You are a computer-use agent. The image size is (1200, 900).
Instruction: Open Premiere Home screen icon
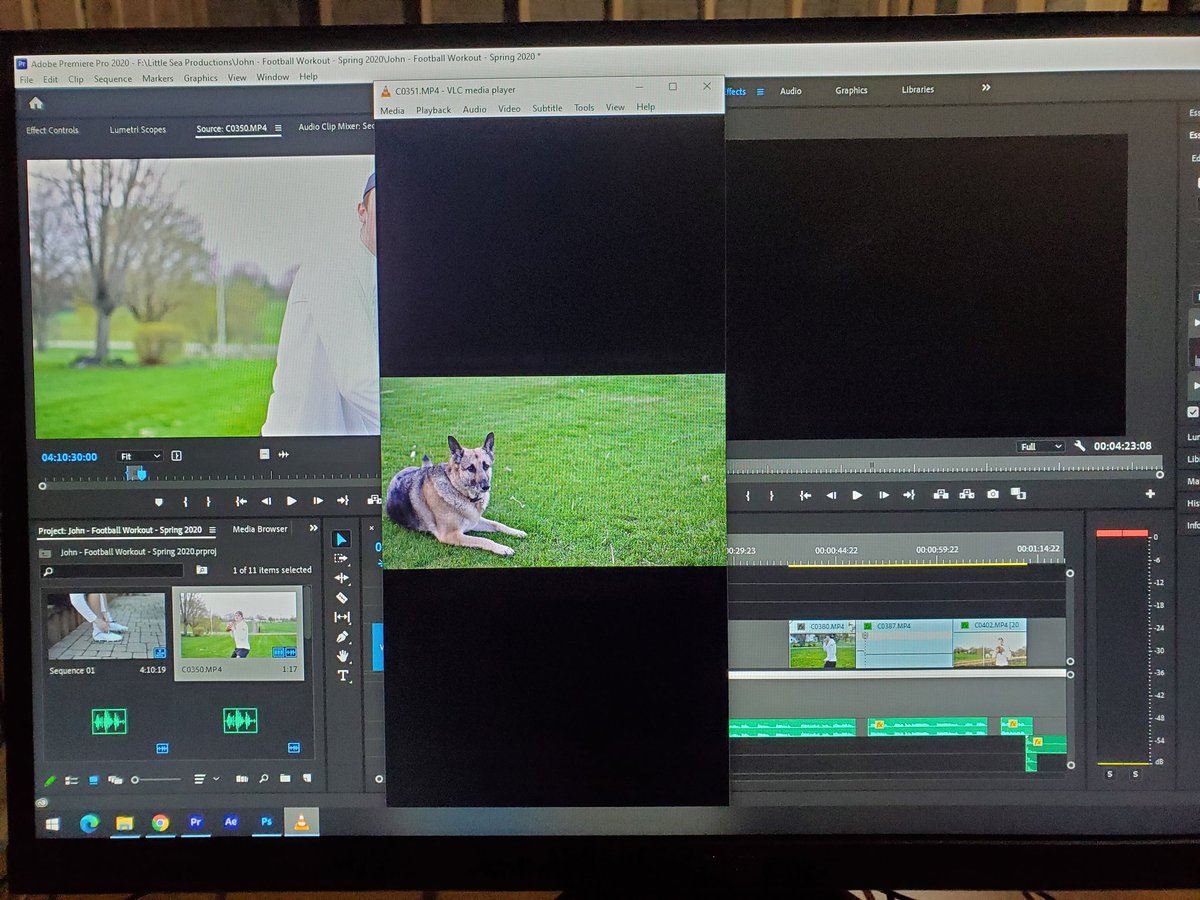tap(36, 103)
